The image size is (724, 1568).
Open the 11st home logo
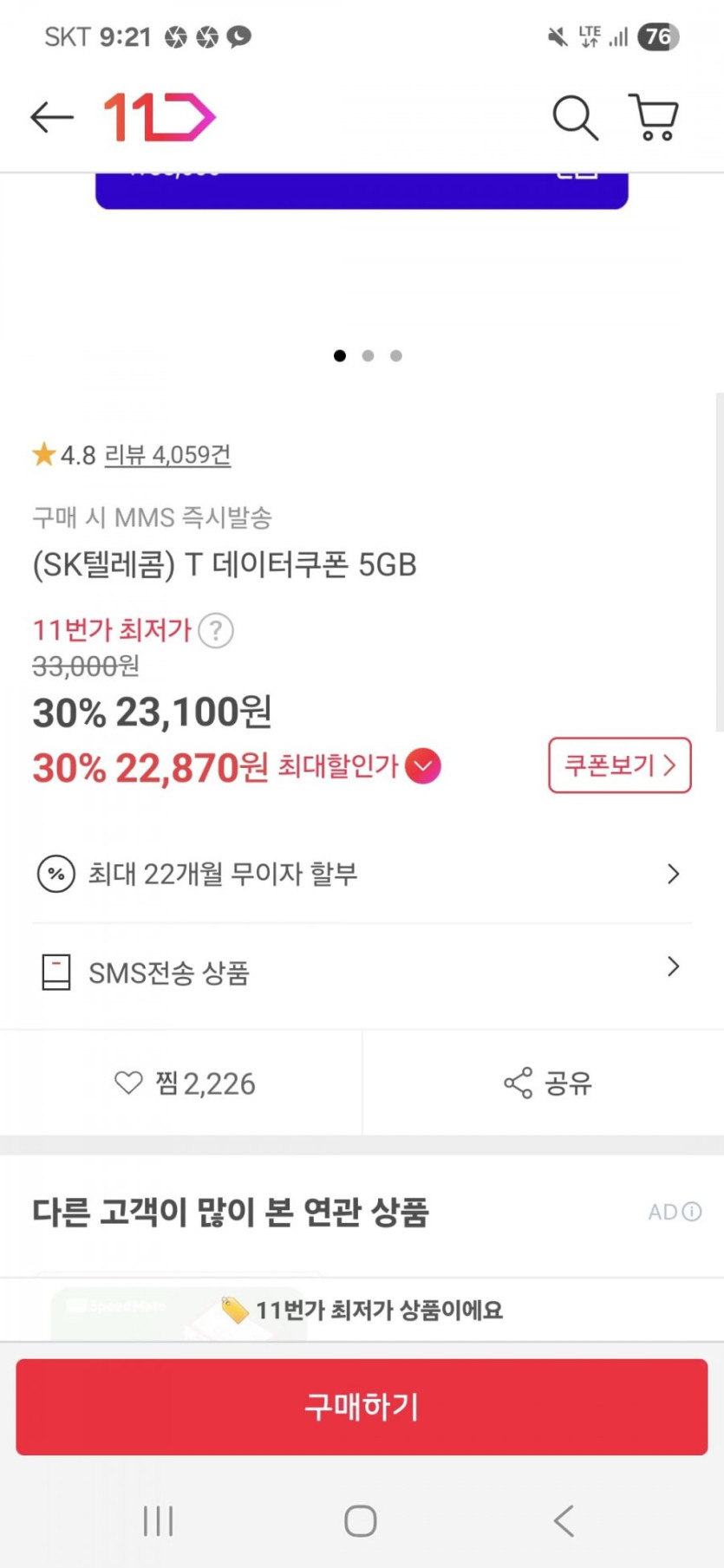(x=159, y=117)
